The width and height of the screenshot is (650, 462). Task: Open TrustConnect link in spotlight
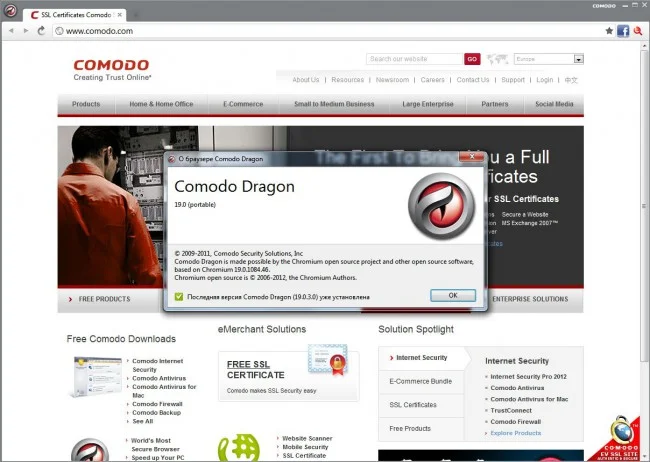coord(511,411)
